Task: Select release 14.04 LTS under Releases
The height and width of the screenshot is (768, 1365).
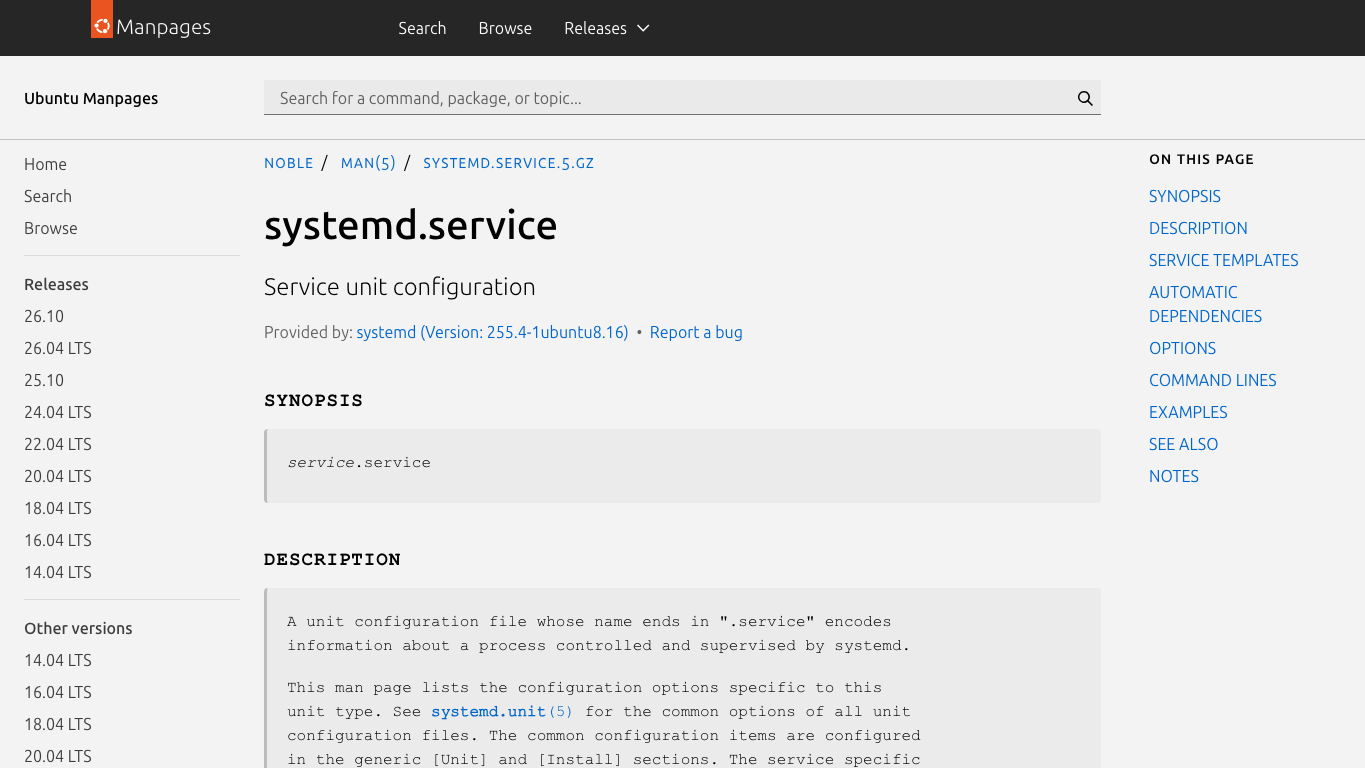Action: tap(58, 572)
